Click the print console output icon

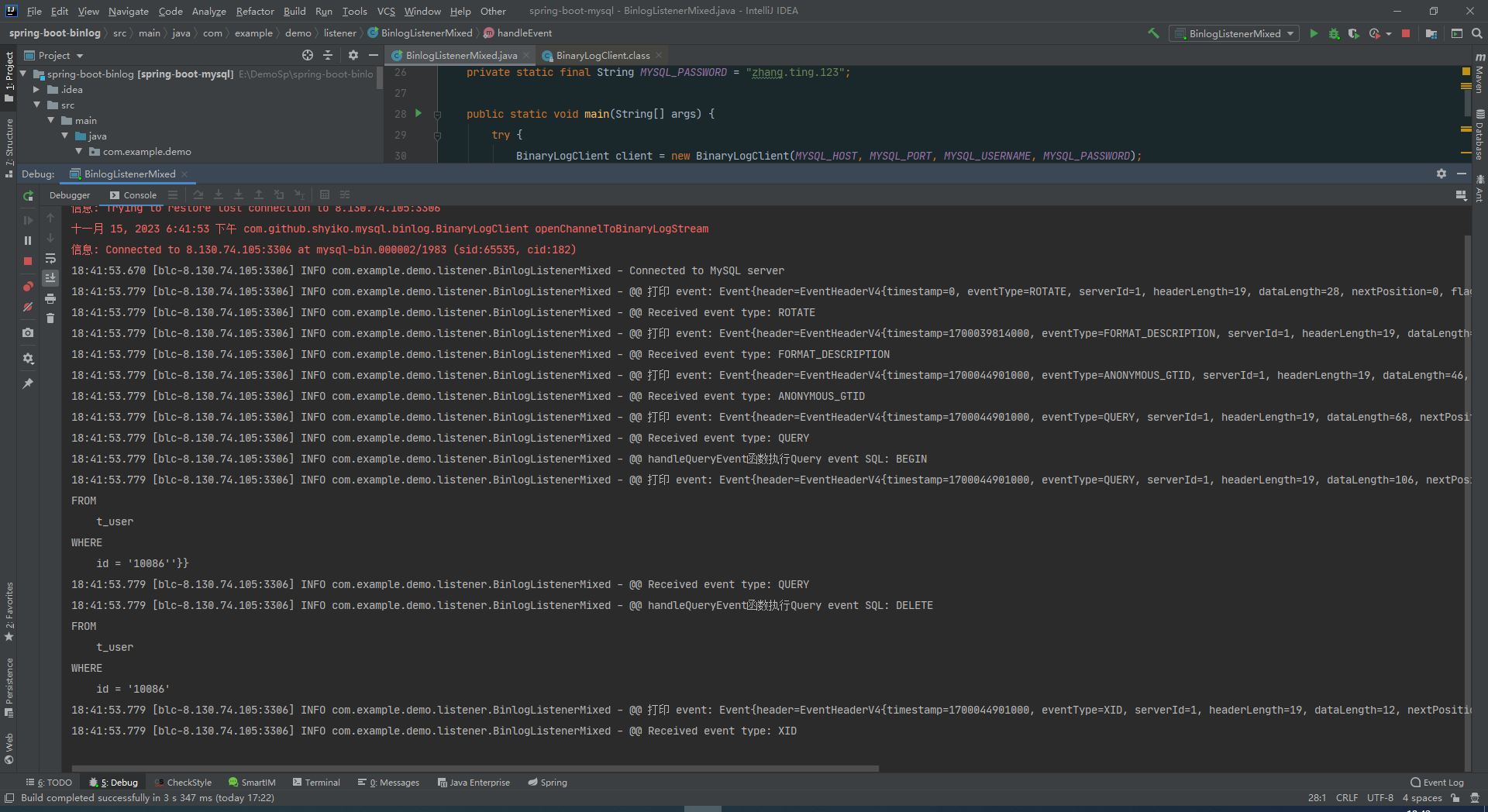50,298
